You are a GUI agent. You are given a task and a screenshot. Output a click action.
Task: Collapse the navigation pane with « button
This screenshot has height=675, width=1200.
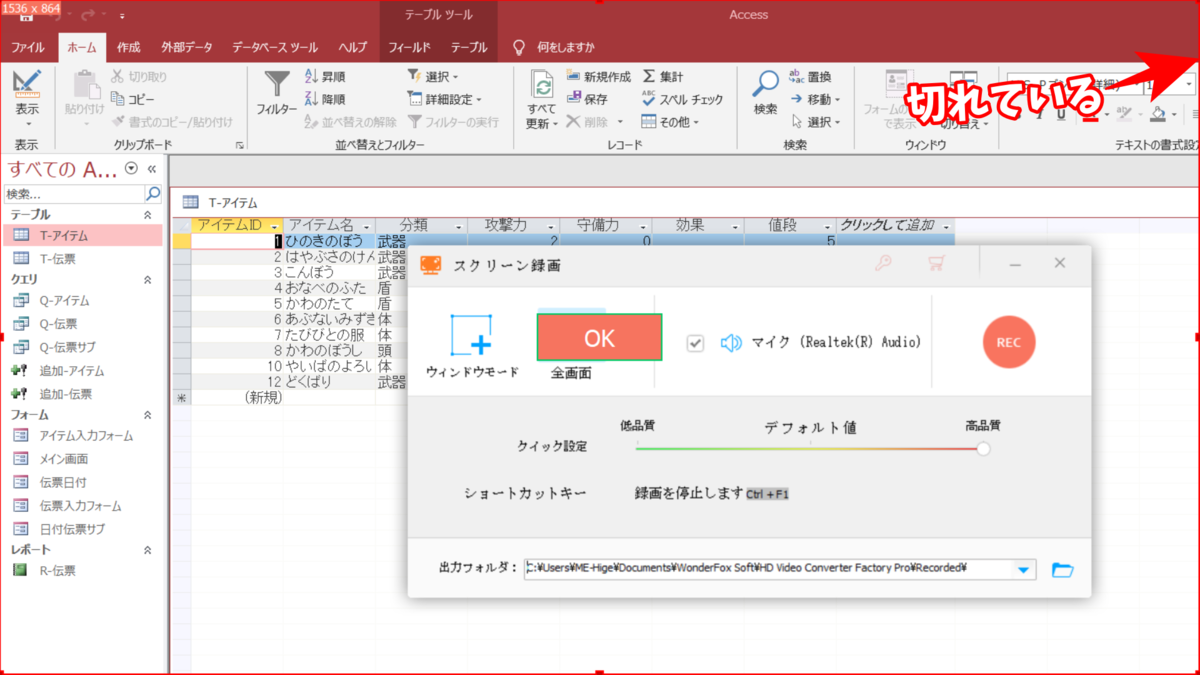pyautogui.click(x=152, y=169)
